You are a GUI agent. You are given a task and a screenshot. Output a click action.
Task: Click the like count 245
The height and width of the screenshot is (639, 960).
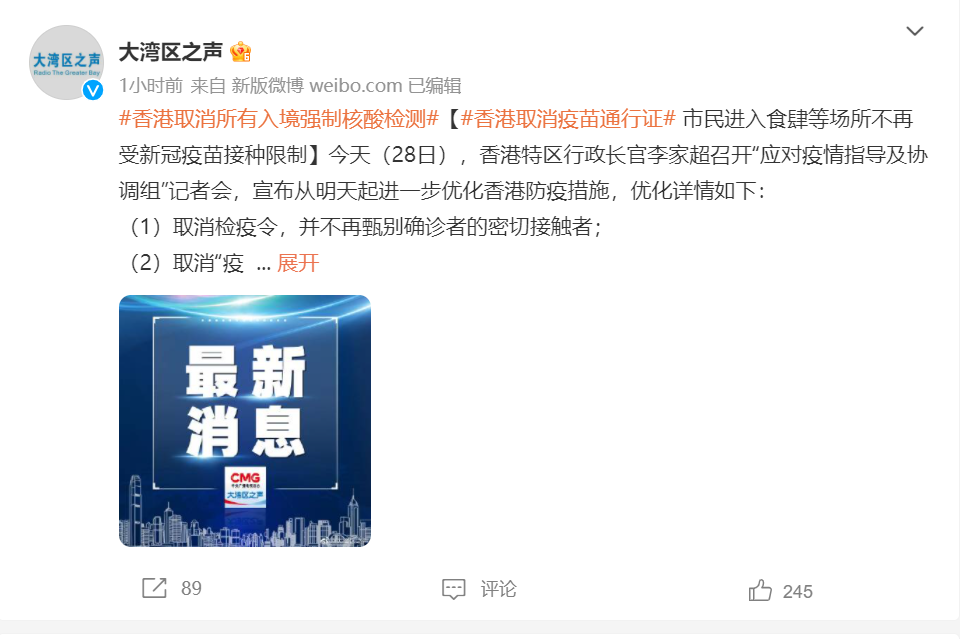tap(797, 591)
